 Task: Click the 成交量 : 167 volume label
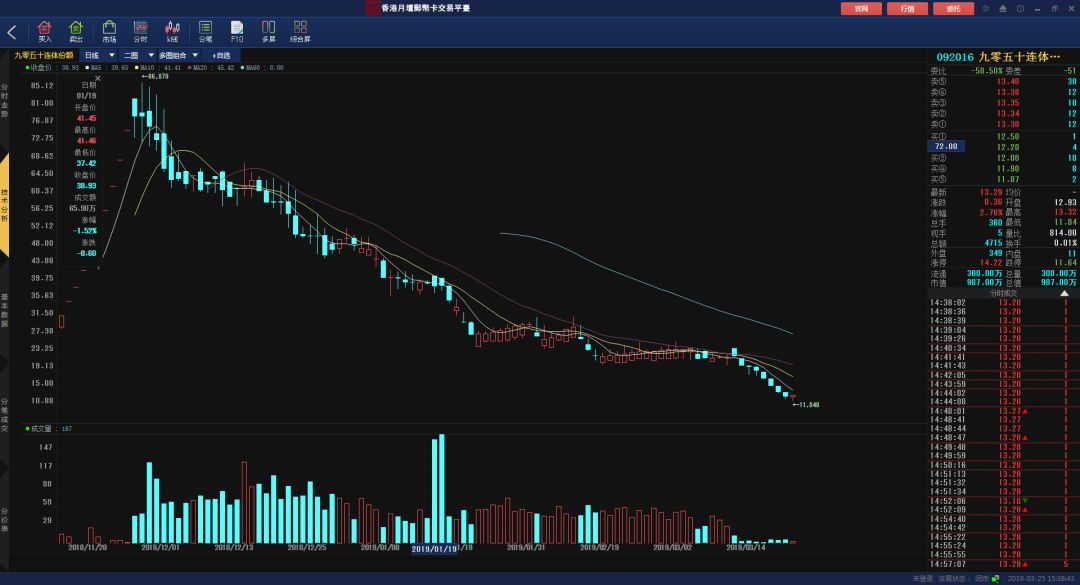(x=49, y=429)
